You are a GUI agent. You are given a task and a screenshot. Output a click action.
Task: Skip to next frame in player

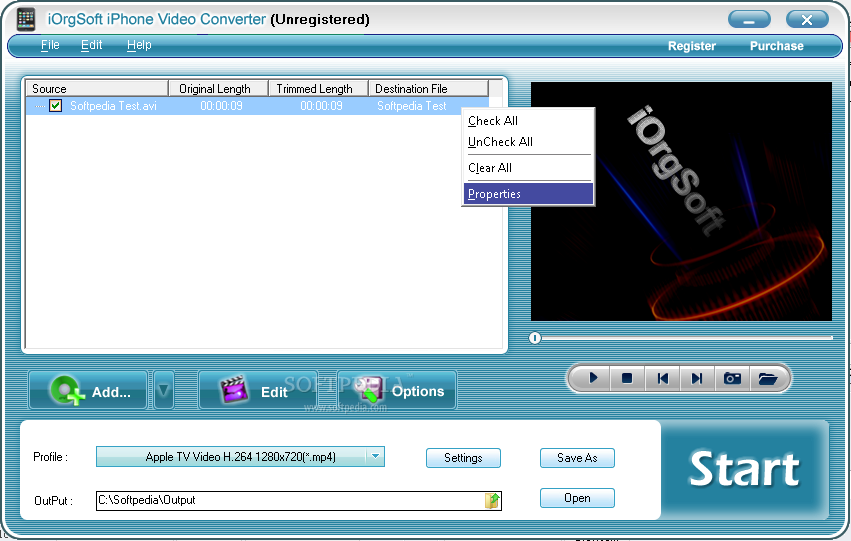[697, 378]
